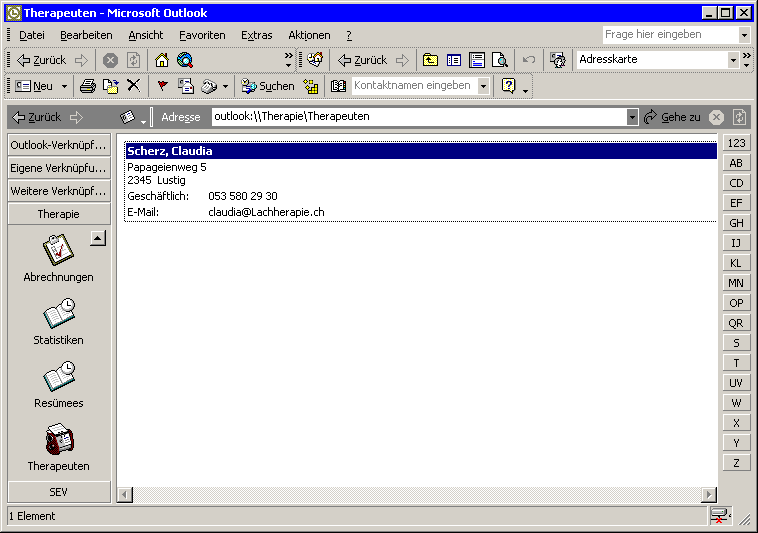Switch to Eigene Verknüpfu... group
This screenshot has width=758, height=533.
(x=58, y=168)
